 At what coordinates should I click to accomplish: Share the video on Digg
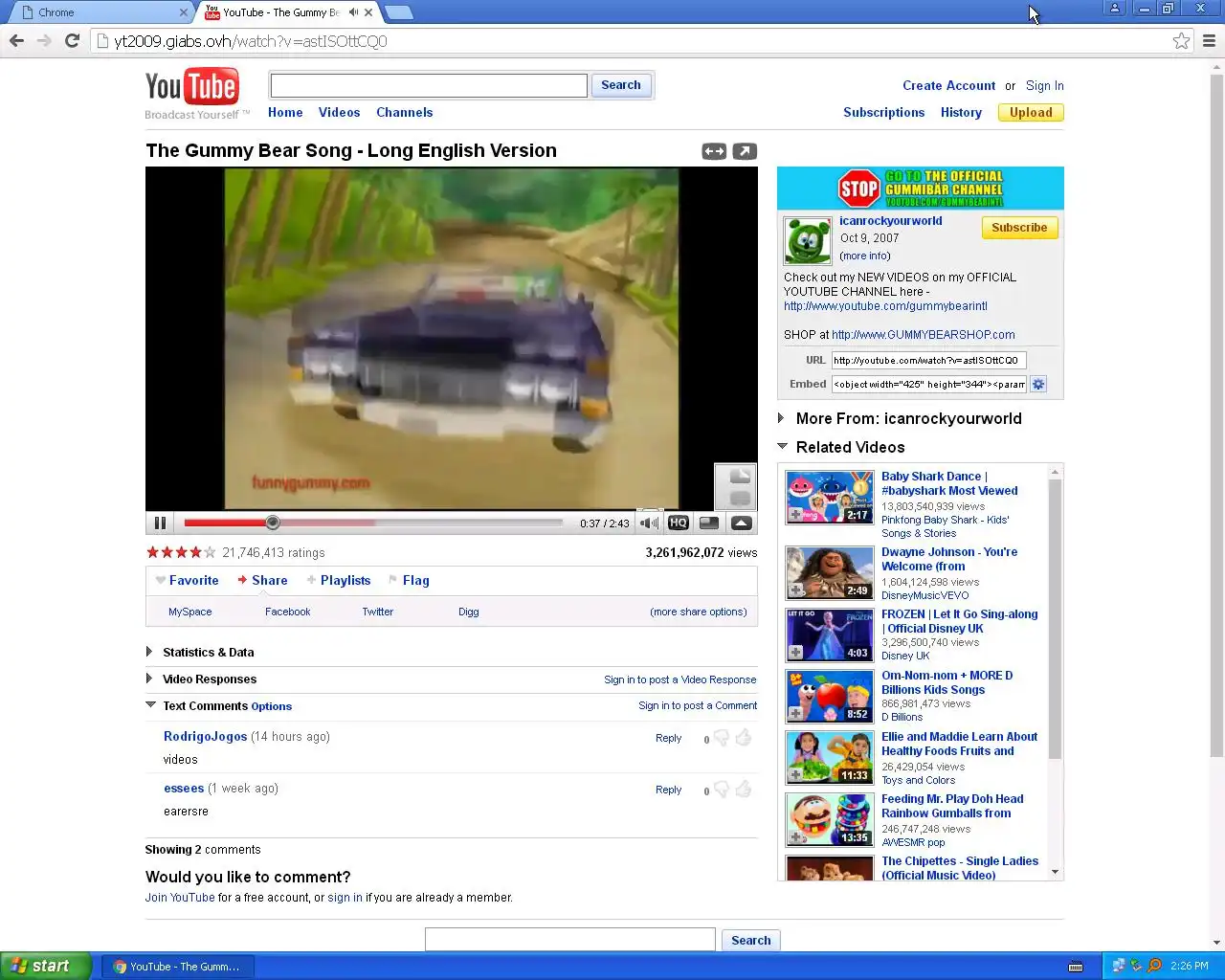tap(469, 612)
